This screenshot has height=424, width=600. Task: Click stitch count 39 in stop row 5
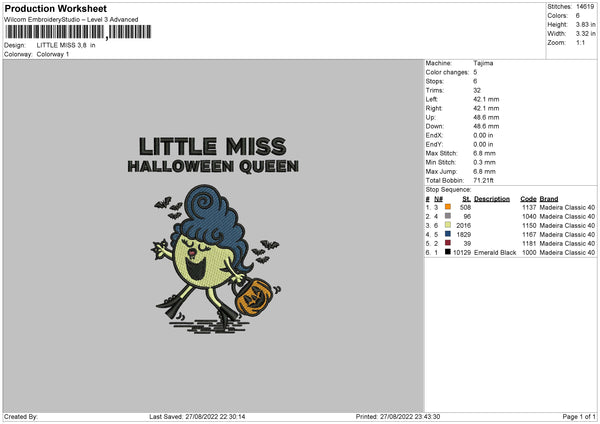click(x=467, y=243)
